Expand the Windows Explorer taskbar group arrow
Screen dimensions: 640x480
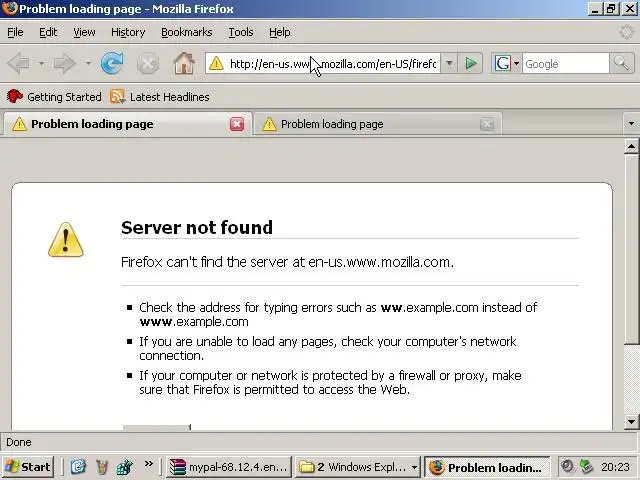coord(414,467)
